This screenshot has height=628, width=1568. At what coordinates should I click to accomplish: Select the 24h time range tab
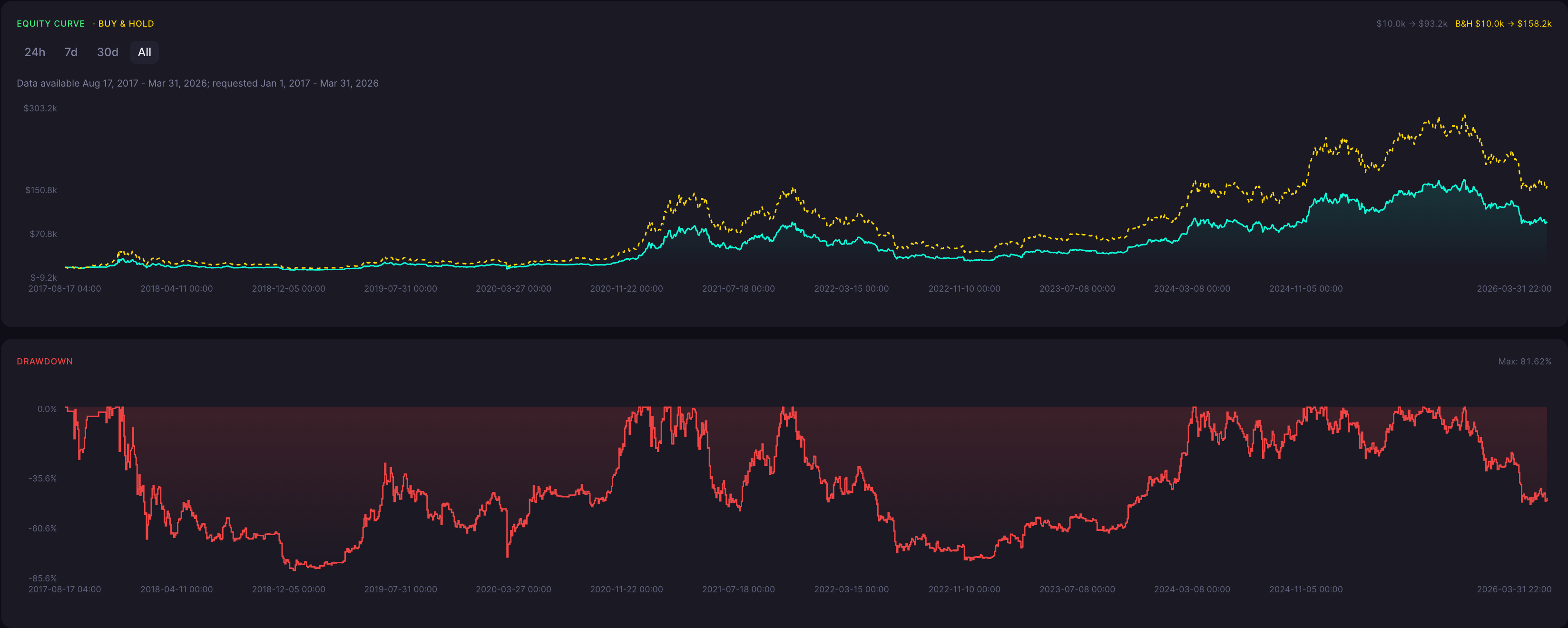click(35, 52)
